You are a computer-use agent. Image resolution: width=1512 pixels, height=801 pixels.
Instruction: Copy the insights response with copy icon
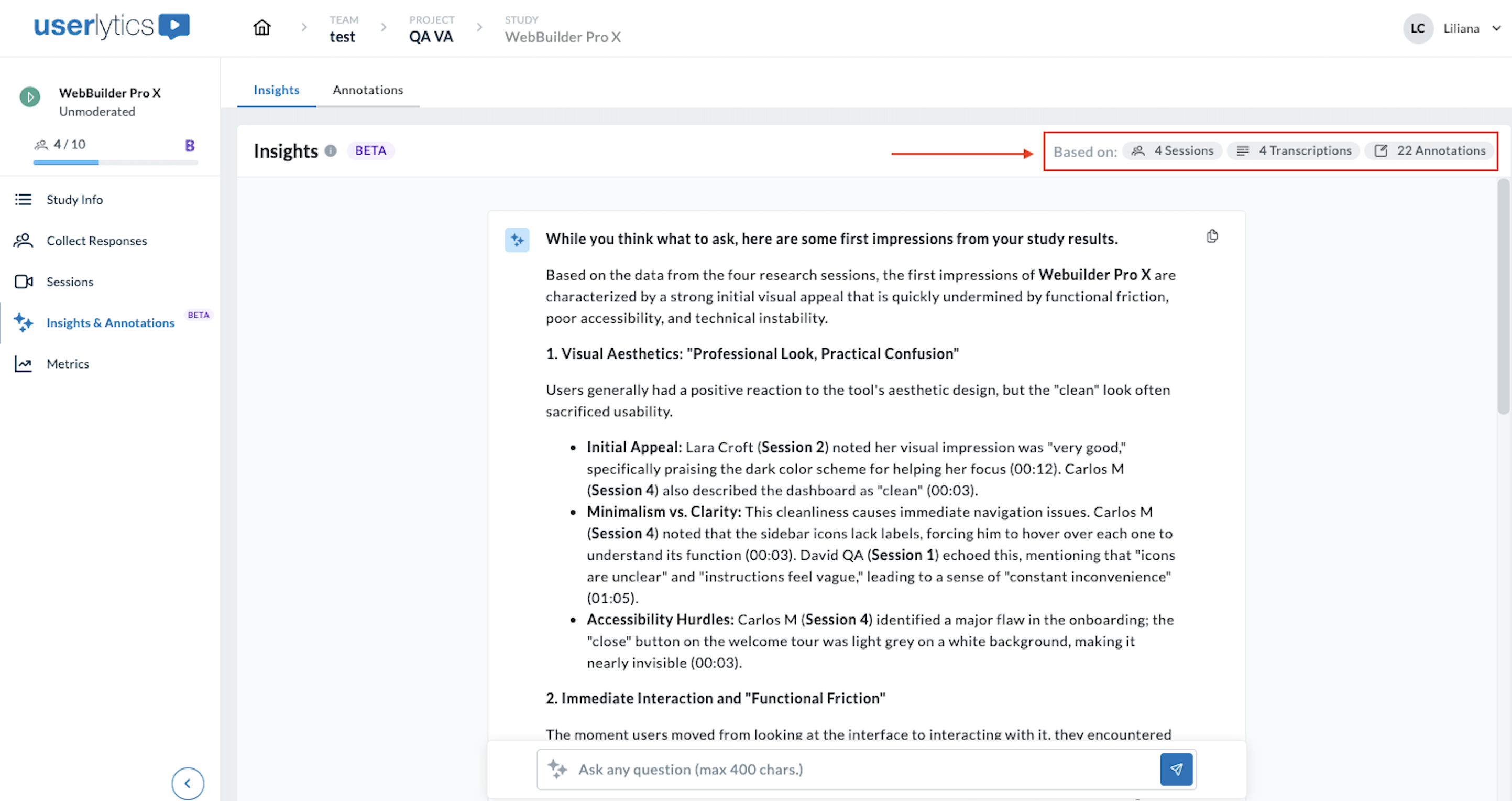(x=1212, y=236)
